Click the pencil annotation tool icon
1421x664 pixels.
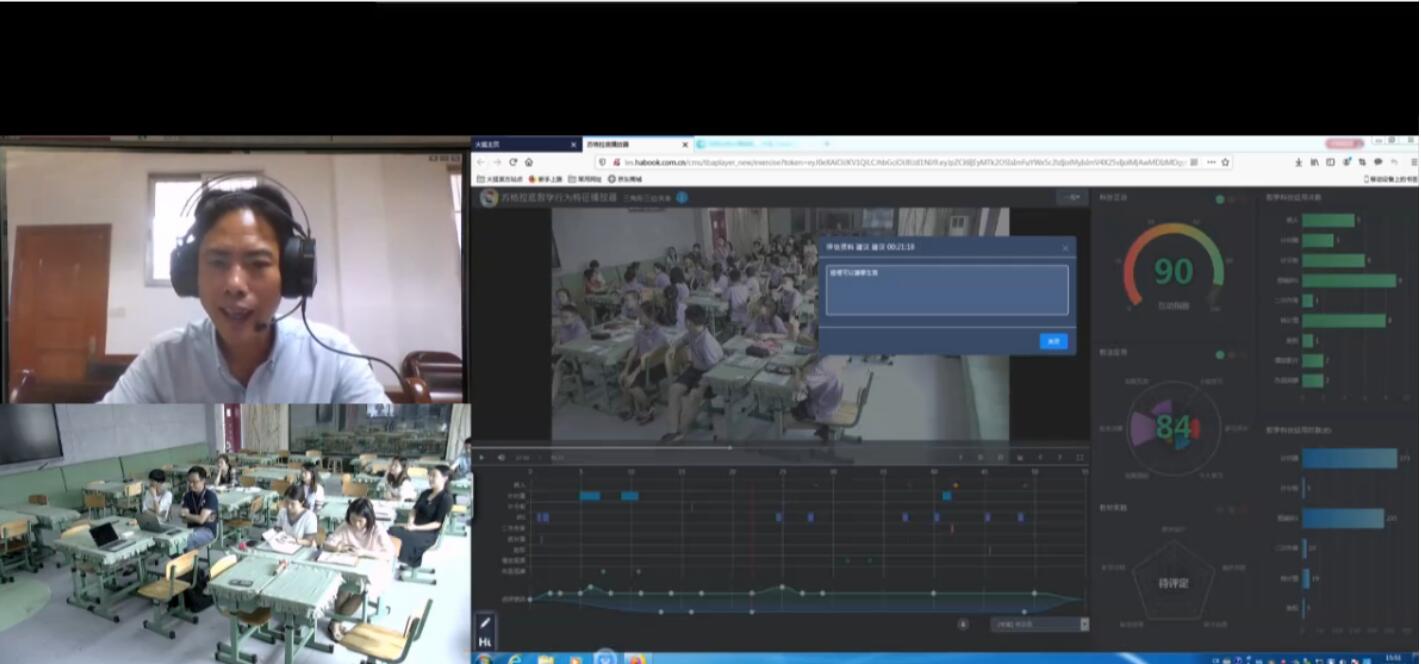[x=486, y=623]
